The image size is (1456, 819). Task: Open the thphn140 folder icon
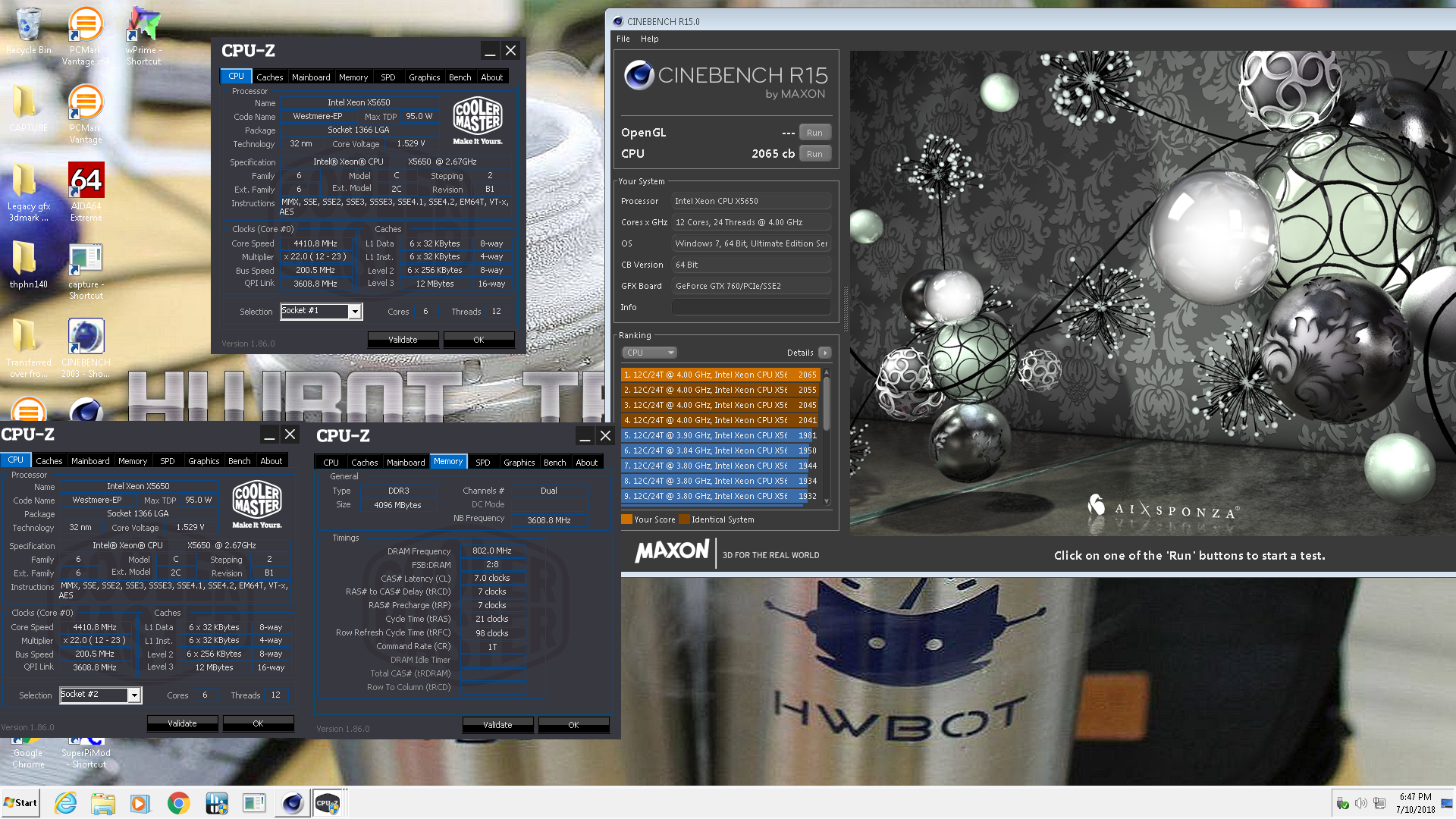[29, 264]
